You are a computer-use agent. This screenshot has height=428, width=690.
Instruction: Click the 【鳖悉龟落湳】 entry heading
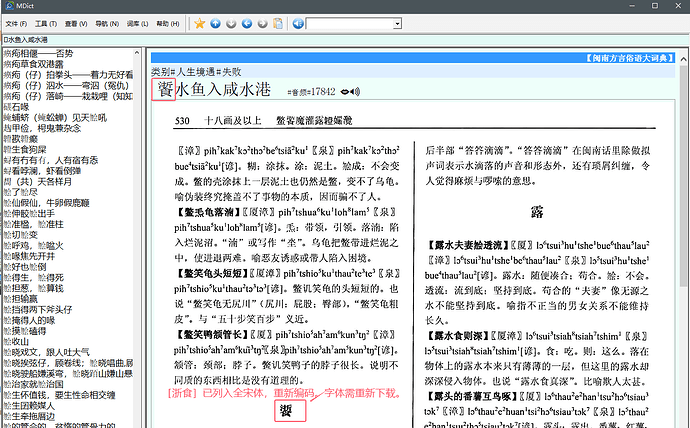[207, 212]
